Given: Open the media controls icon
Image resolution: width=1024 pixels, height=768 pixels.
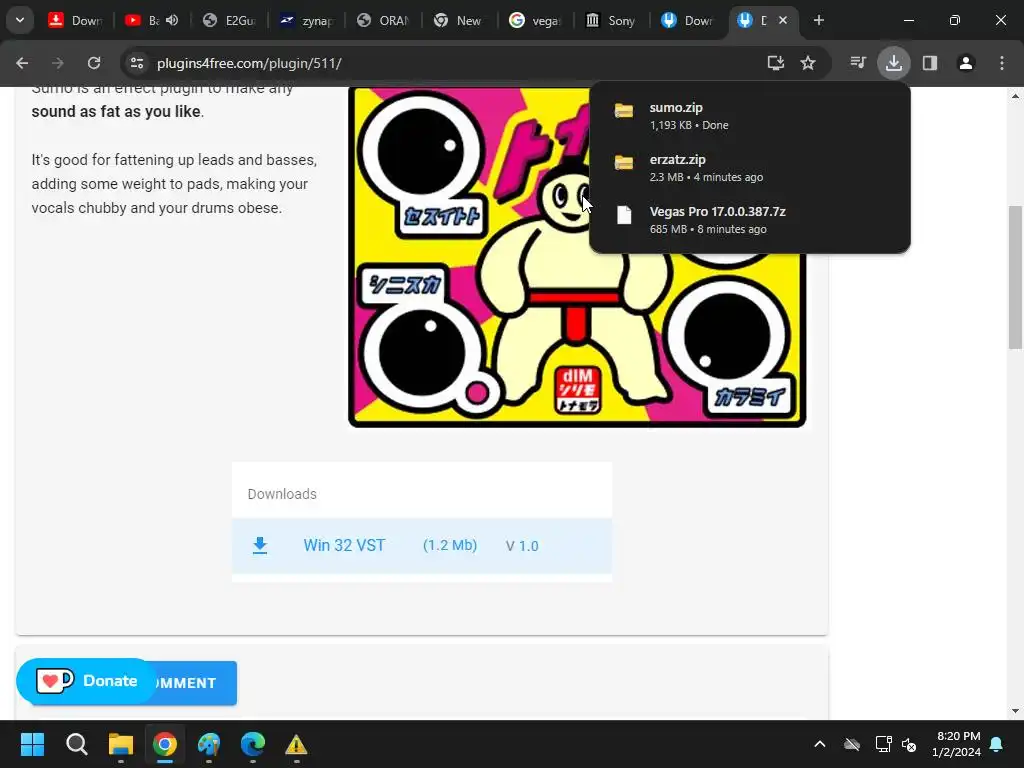Looking at the screenshot, I should click(x=858, y=63).
